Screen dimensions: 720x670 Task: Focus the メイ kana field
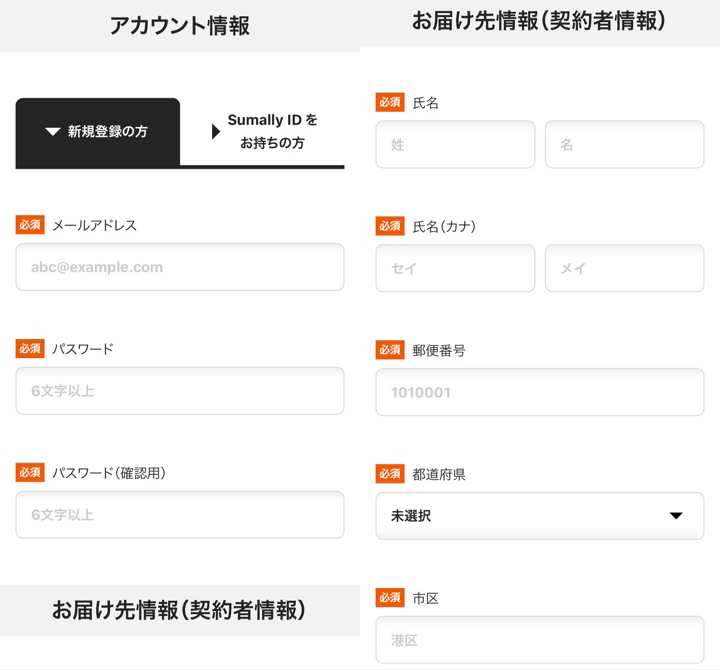[x=624, y=268]
